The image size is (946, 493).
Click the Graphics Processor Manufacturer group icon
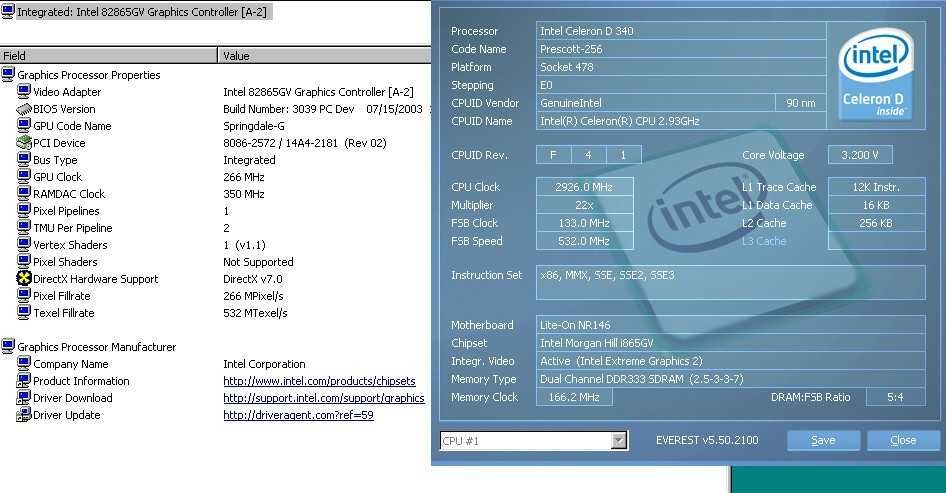point(8,346)
